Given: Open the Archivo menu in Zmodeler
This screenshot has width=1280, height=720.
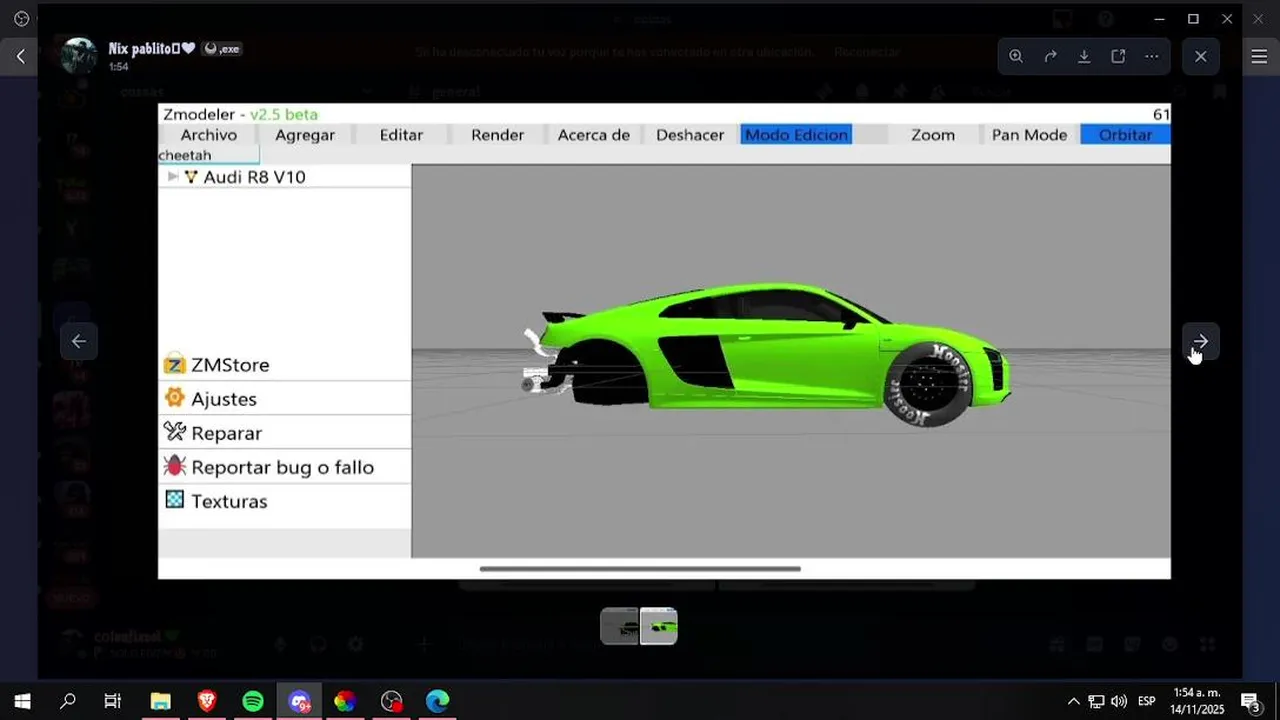Looking at the screenshot, I should (x=209, y=135).
